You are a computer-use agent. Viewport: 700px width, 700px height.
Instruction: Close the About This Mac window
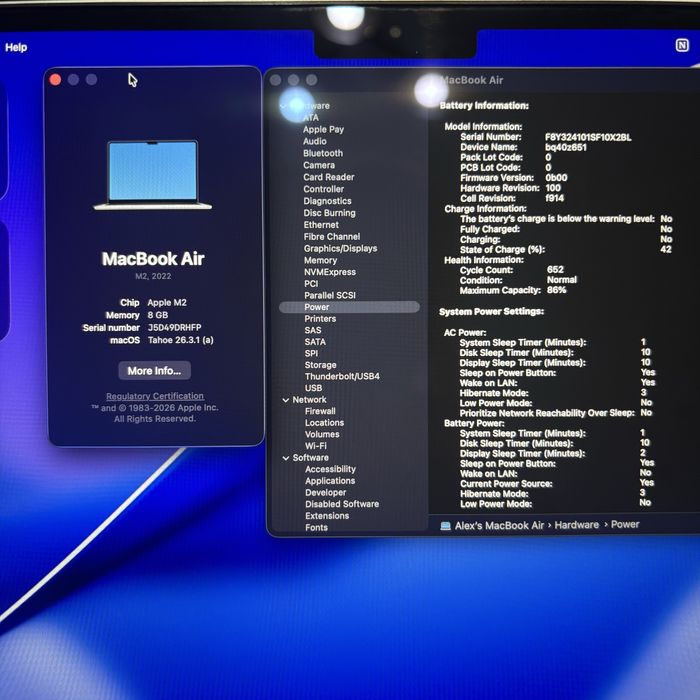pyautogui.click(x=55, y=79)
